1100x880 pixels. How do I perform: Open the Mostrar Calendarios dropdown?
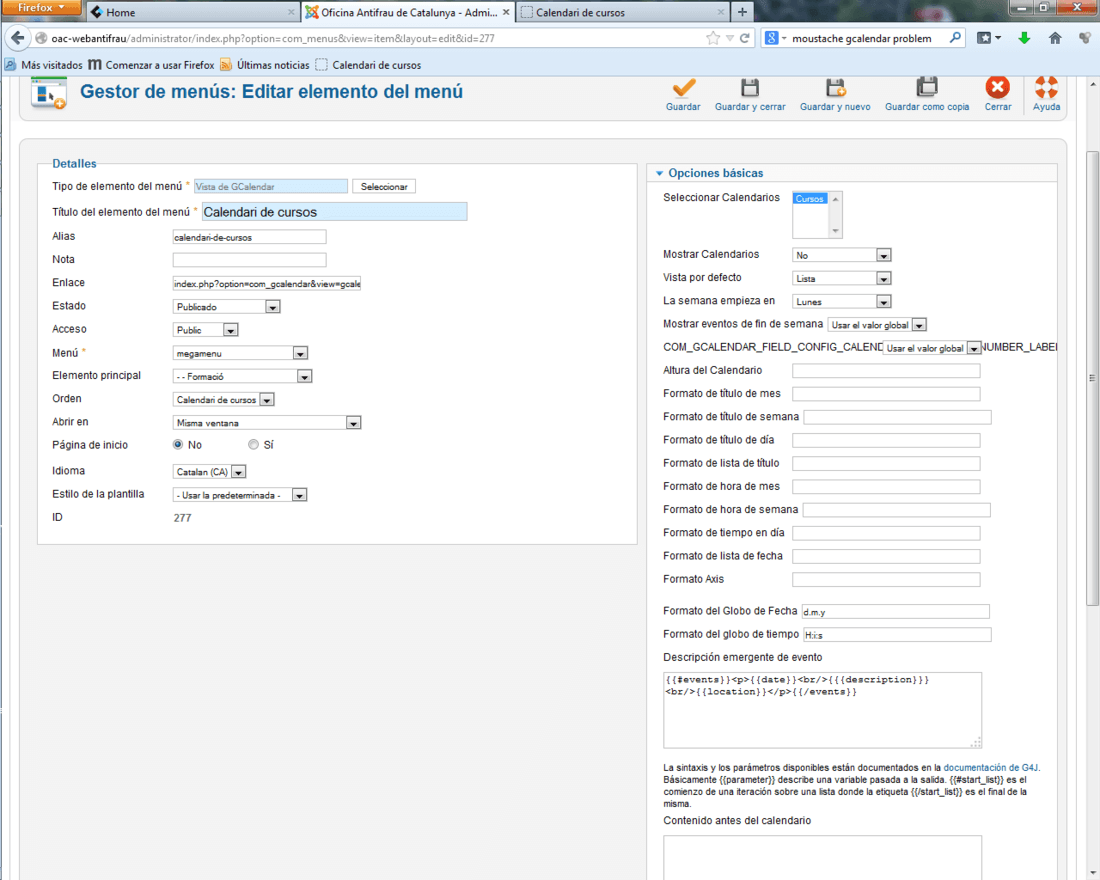click(842, 255)
